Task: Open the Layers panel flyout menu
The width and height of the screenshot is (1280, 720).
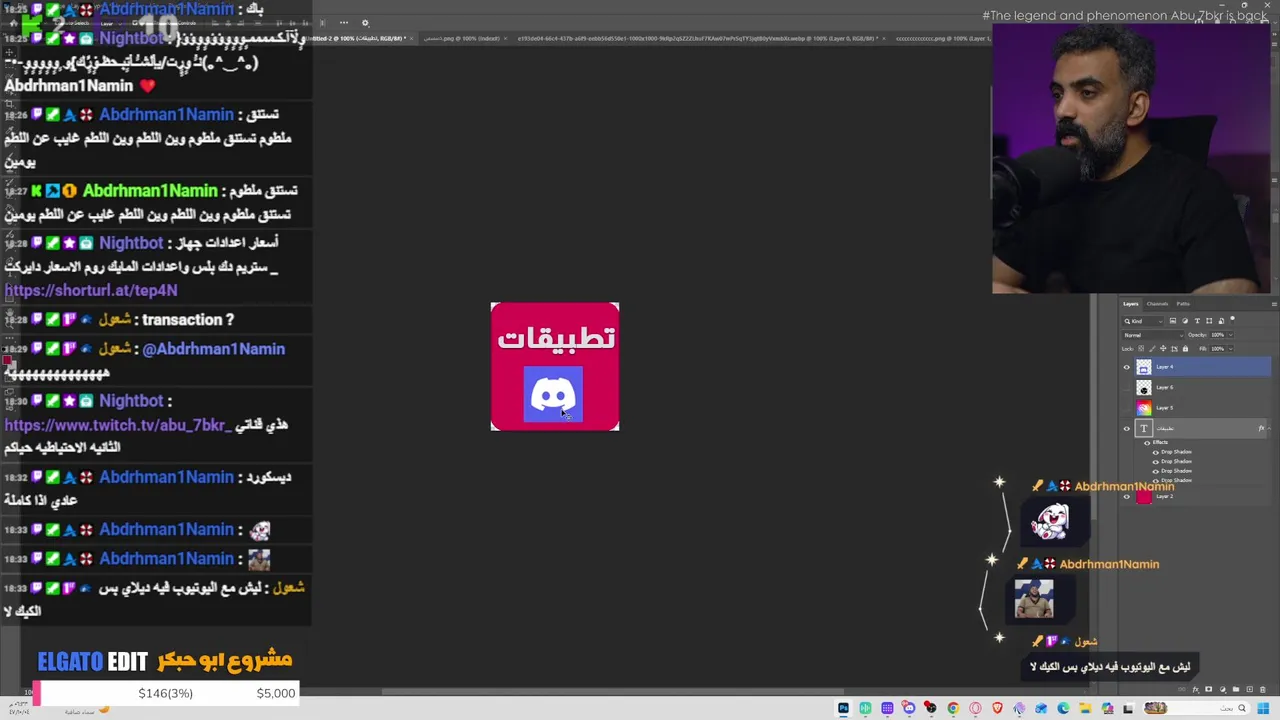Action: pyautogui.click(x=1274, y=304)
